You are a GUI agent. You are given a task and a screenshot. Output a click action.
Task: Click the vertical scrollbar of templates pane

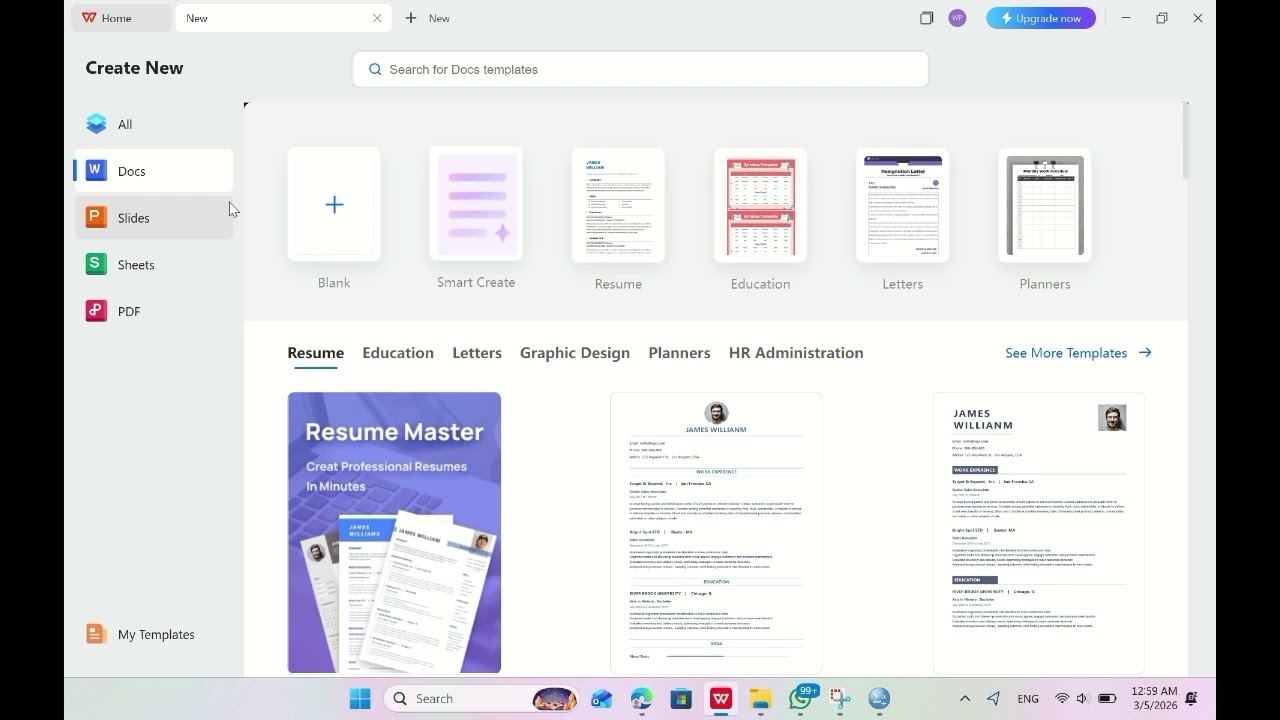pos(1186,141)
